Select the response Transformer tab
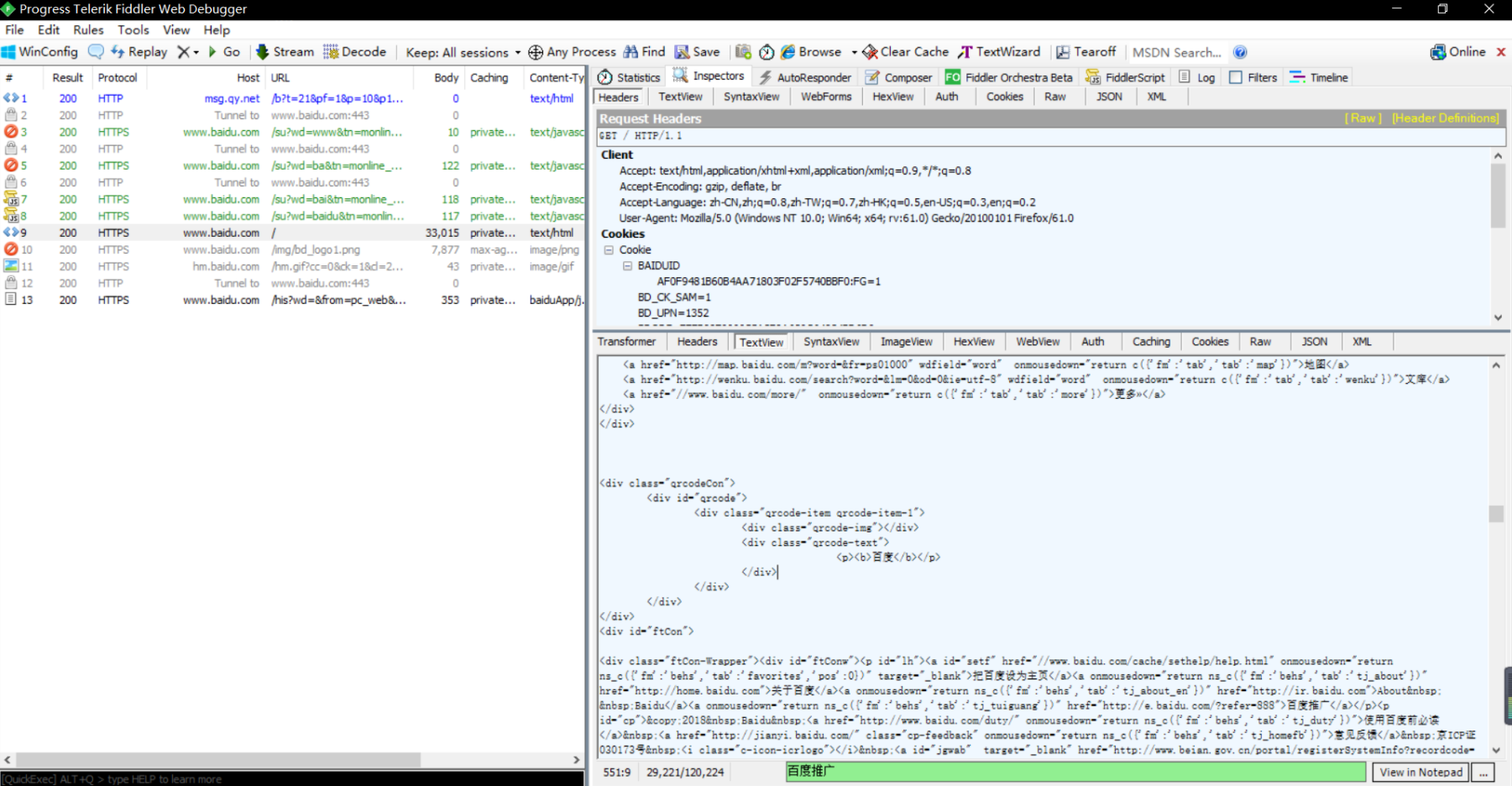 [626, 342]
